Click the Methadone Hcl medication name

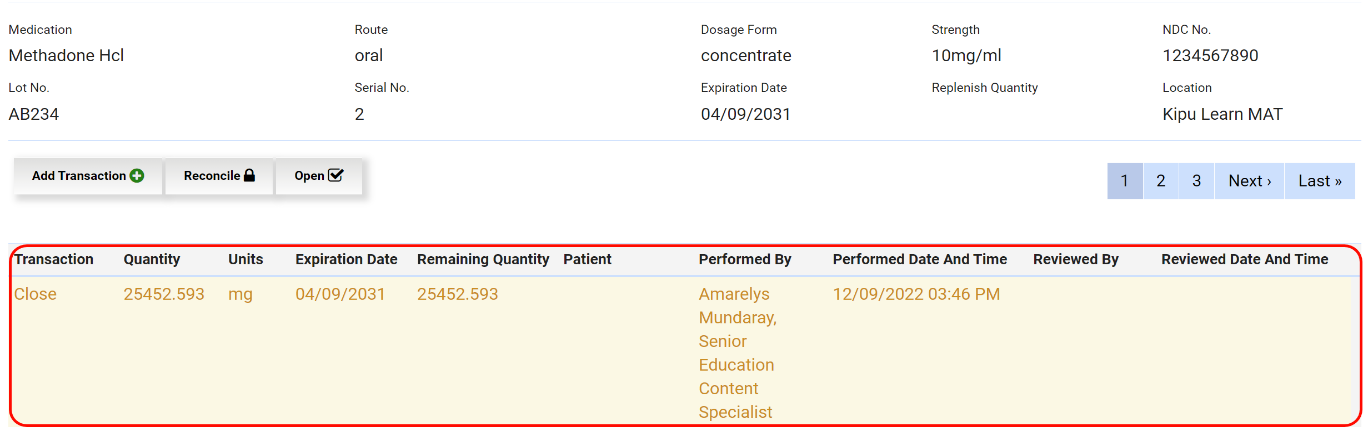tap(66, 56)
